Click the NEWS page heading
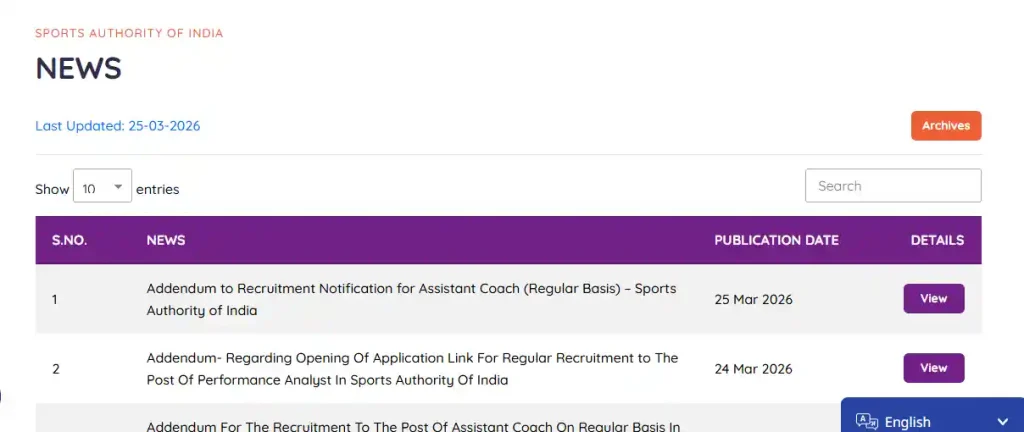Viewport: 1024px width, 432px height. [78, 68]
